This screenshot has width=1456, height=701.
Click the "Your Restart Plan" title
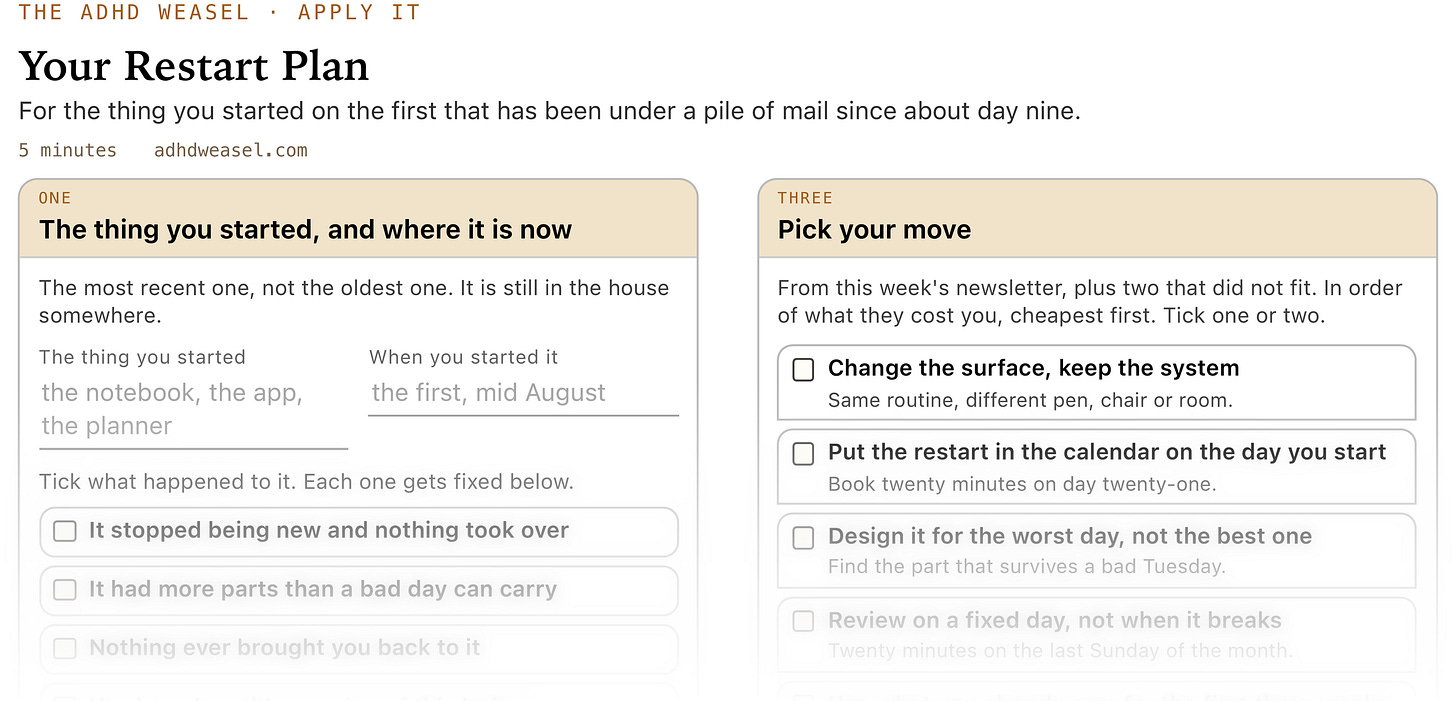pos(194,67)
